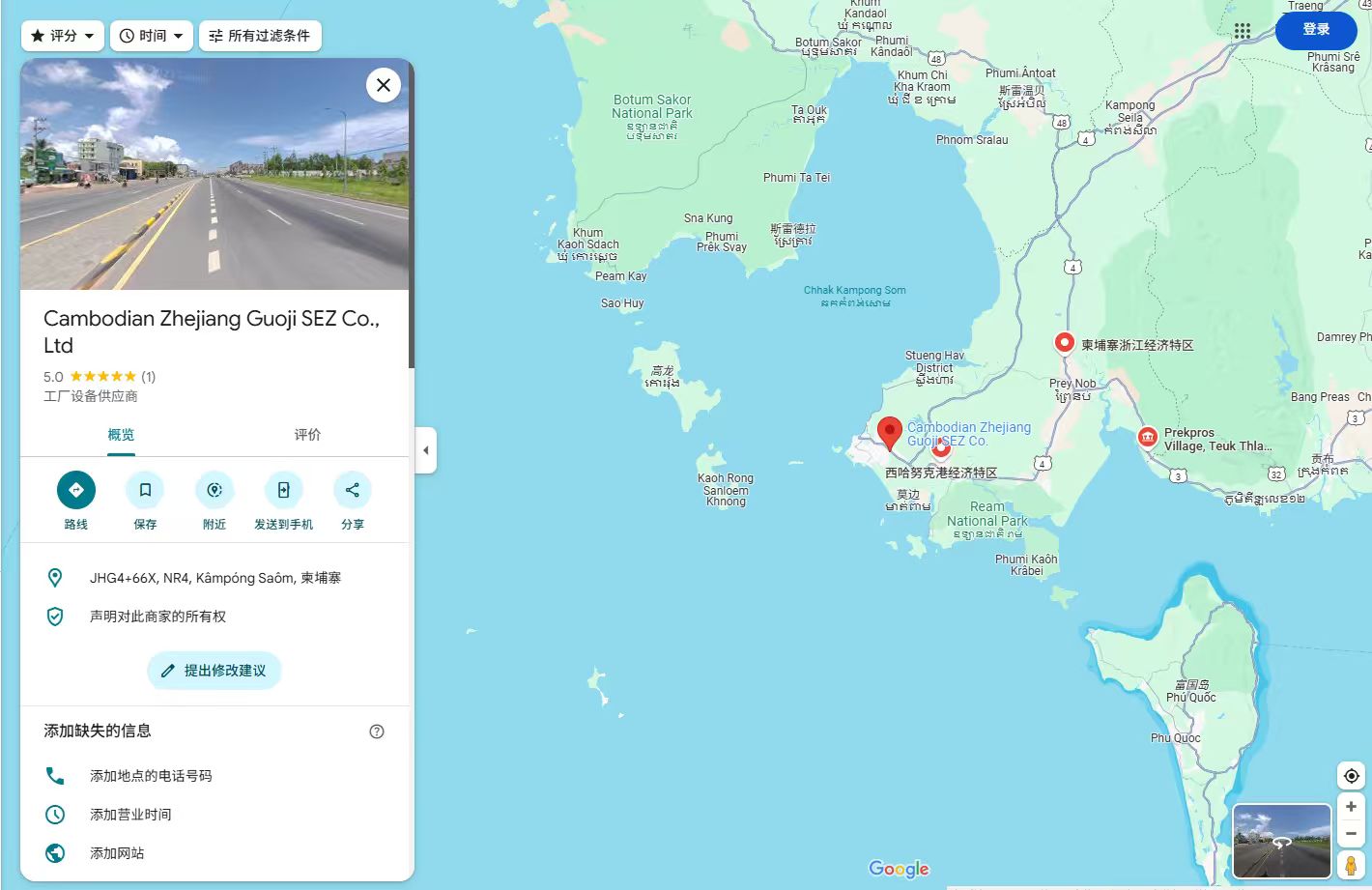Open help icon beside 添加缺失的信息

coord(377,732)
